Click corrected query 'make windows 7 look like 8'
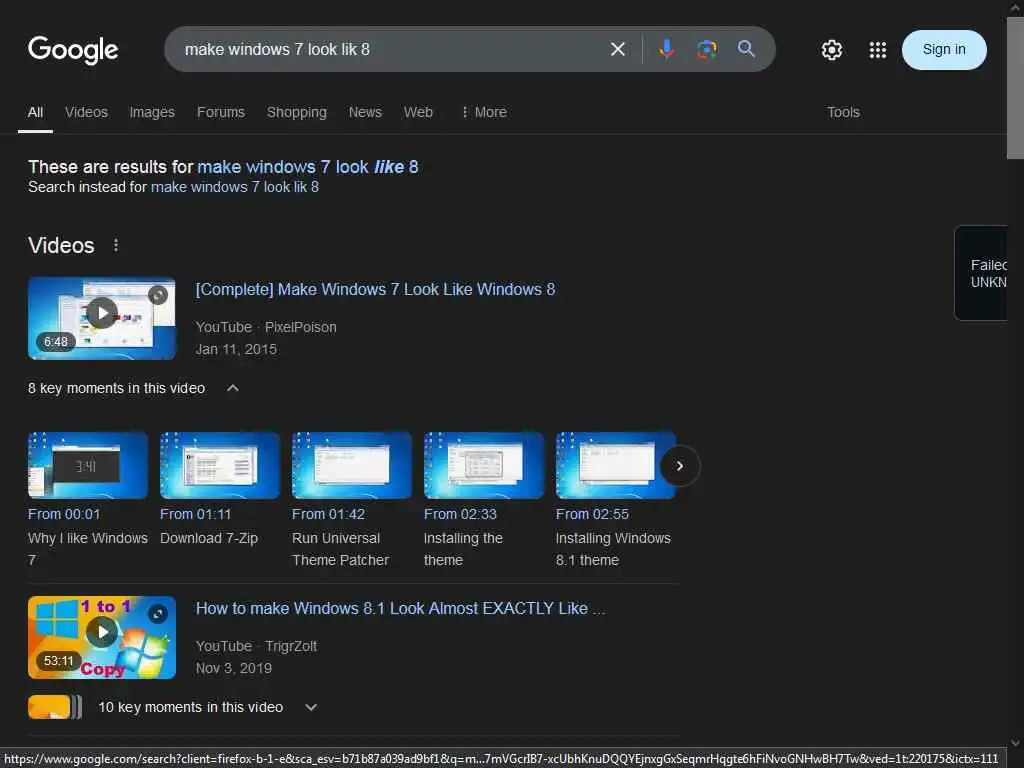 (308, 167)
